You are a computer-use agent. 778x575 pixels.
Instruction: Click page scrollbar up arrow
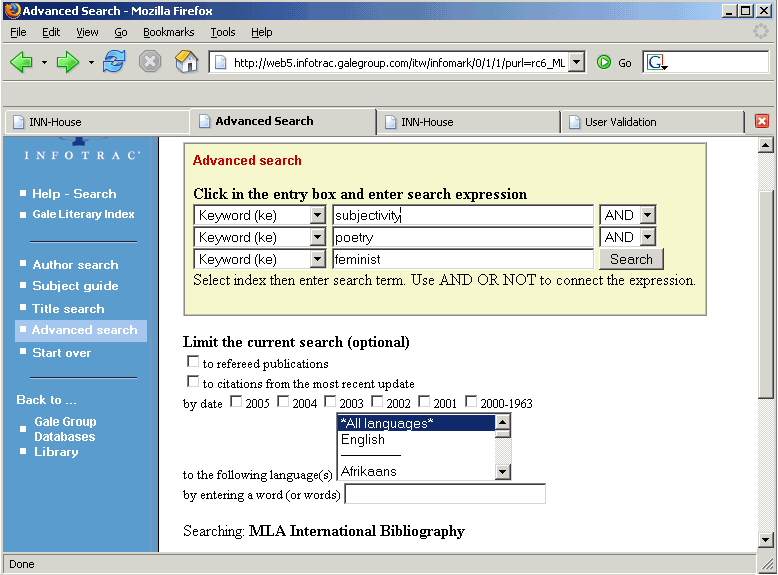(765, 145)
